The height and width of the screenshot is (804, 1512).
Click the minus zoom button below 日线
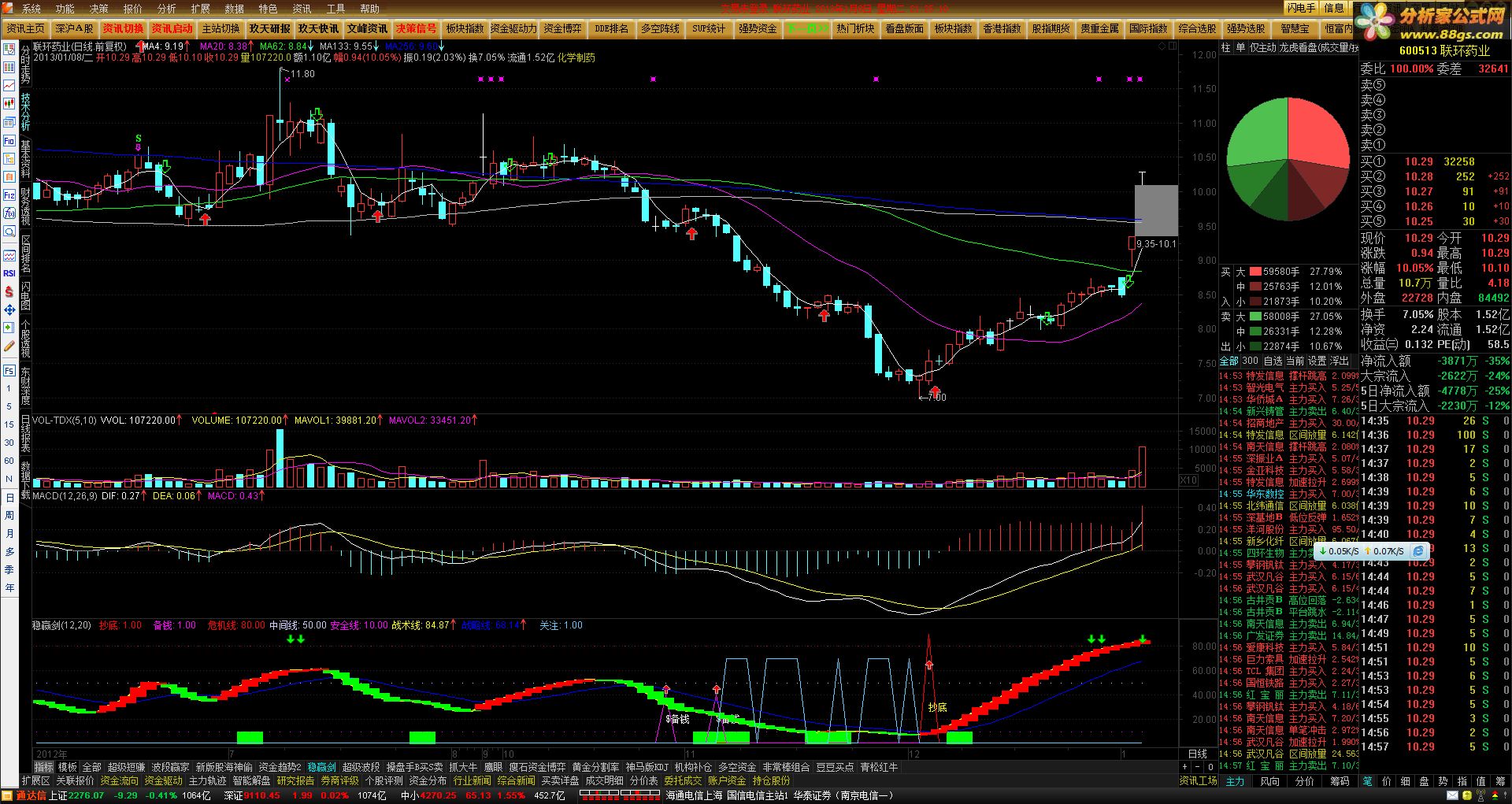pos(1198,766)
